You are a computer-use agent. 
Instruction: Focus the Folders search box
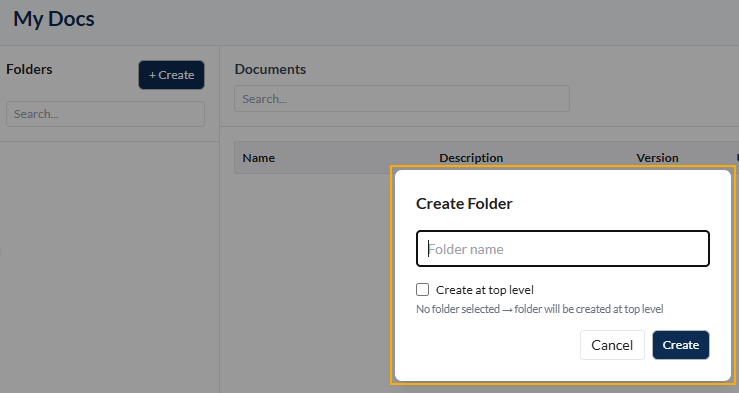click(106, 114)
